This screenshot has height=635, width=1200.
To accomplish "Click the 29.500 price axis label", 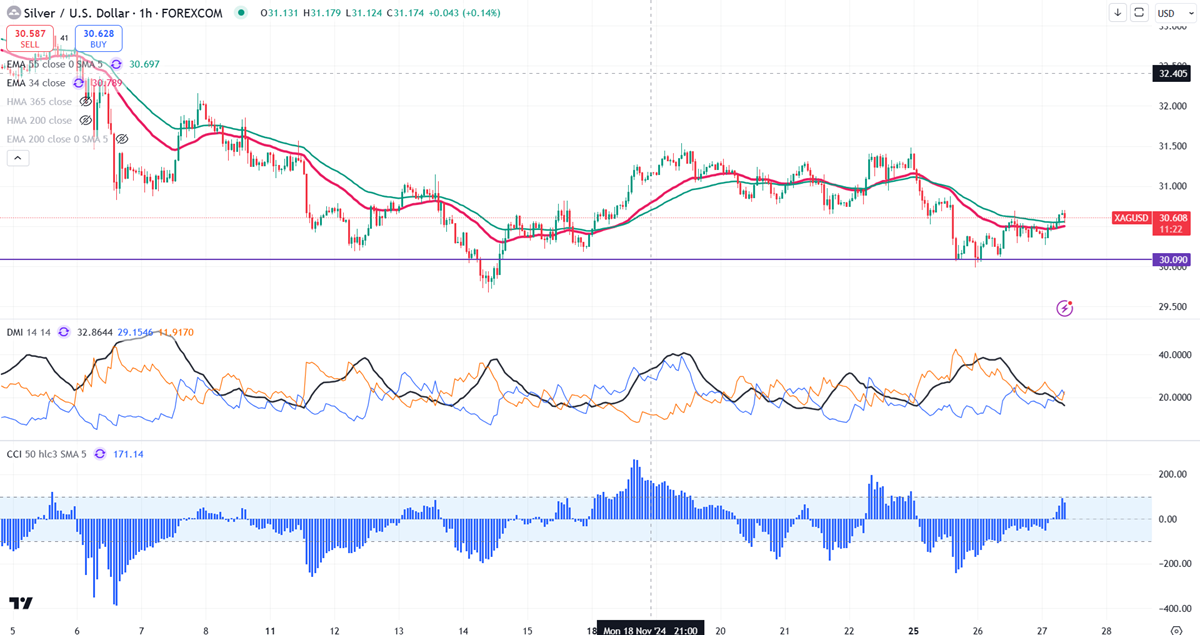I will pos(1172,307).
